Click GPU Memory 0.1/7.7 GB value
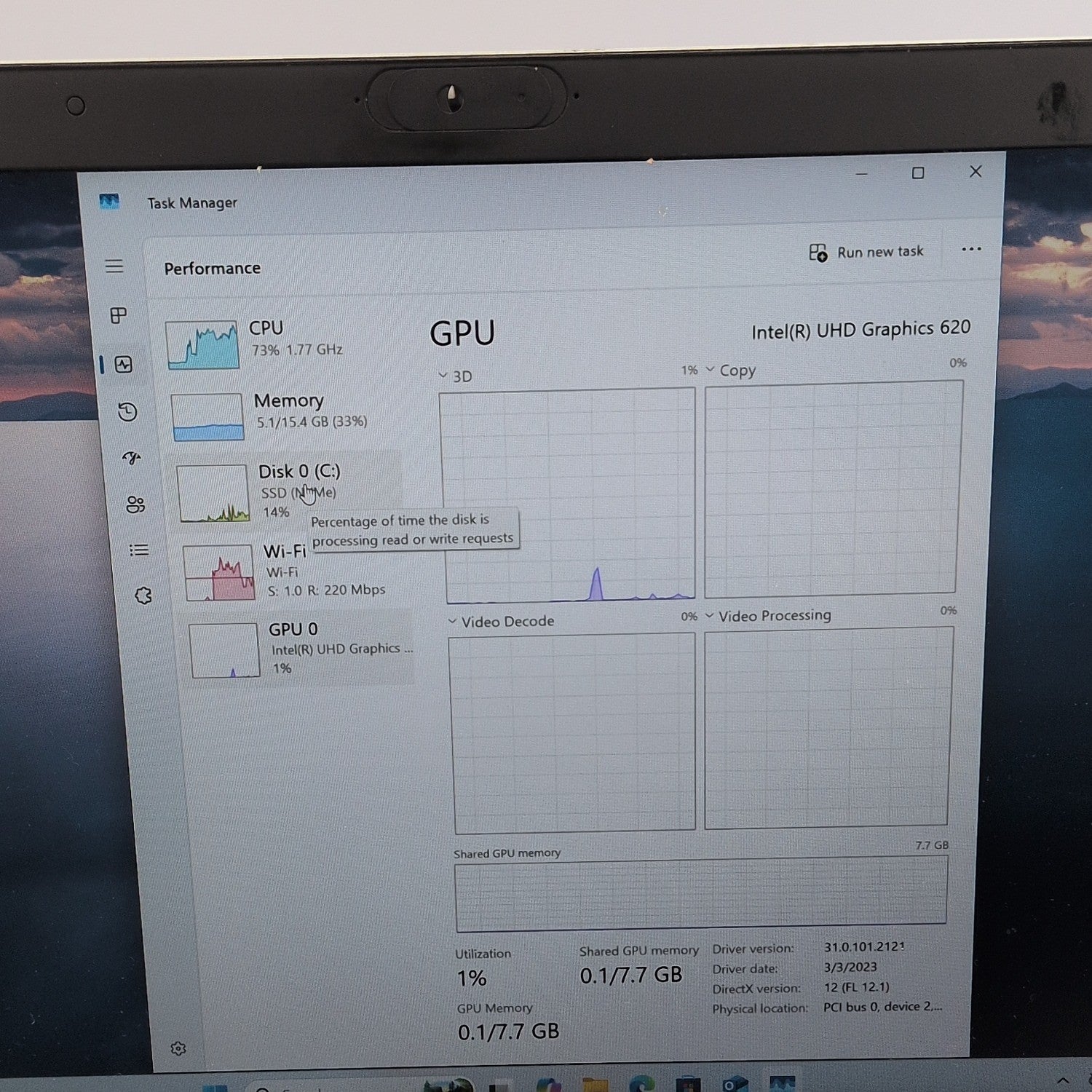Screen dimensions: 1092x1092 (508, 1032)
